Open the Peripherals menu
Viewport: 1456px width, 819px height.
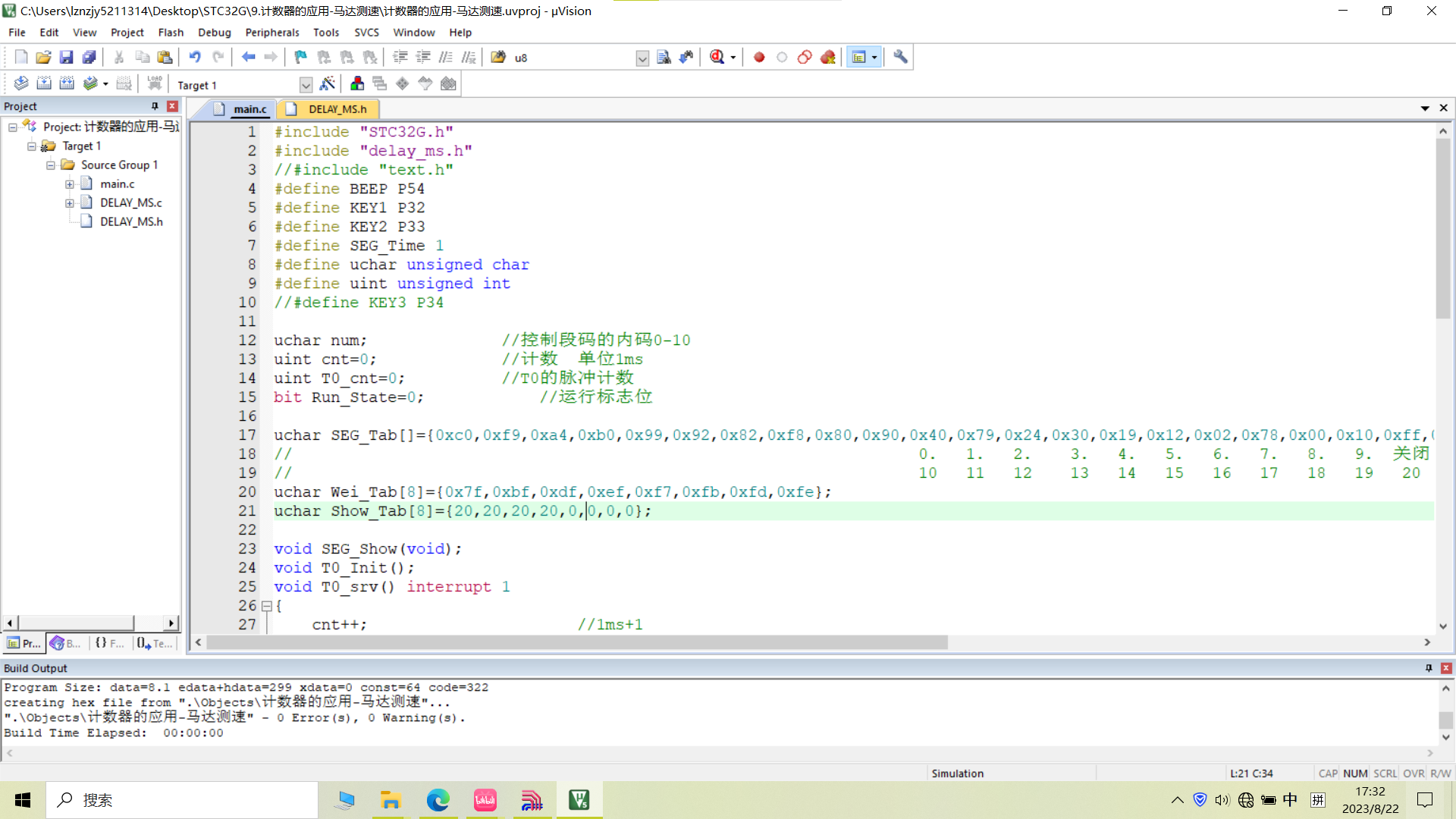272,32
